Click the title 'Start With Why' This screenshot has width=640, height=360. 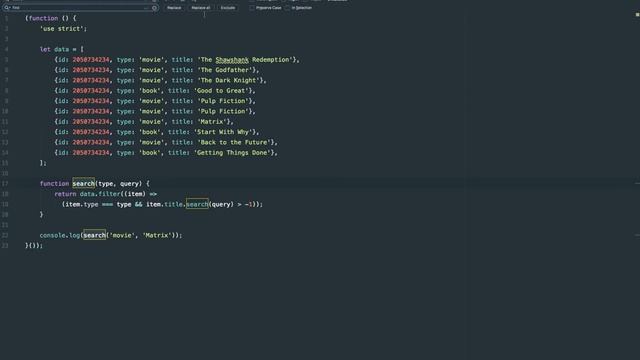pyautogui.click(x=223, y=132)
